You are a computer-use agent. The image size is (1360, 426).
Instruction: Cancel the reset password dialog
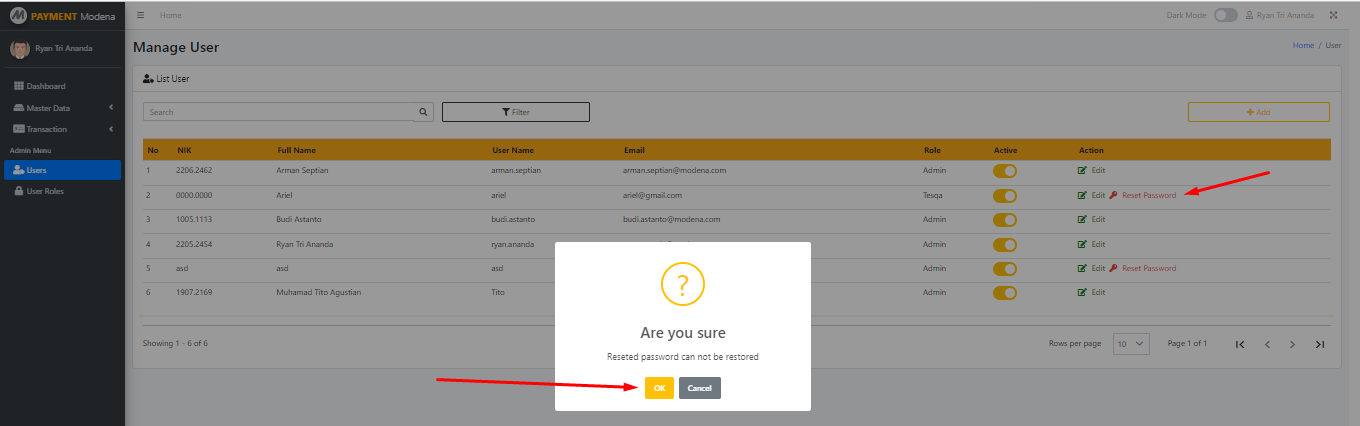point(699,388)
